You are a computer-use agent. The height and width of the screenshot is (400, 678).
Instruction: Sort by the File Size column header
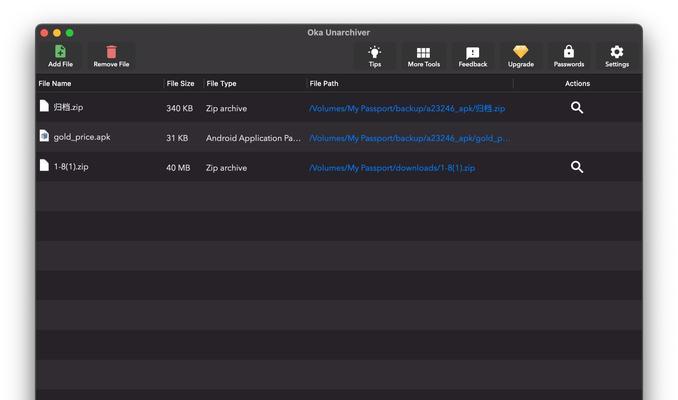click(x=180, y=83)
